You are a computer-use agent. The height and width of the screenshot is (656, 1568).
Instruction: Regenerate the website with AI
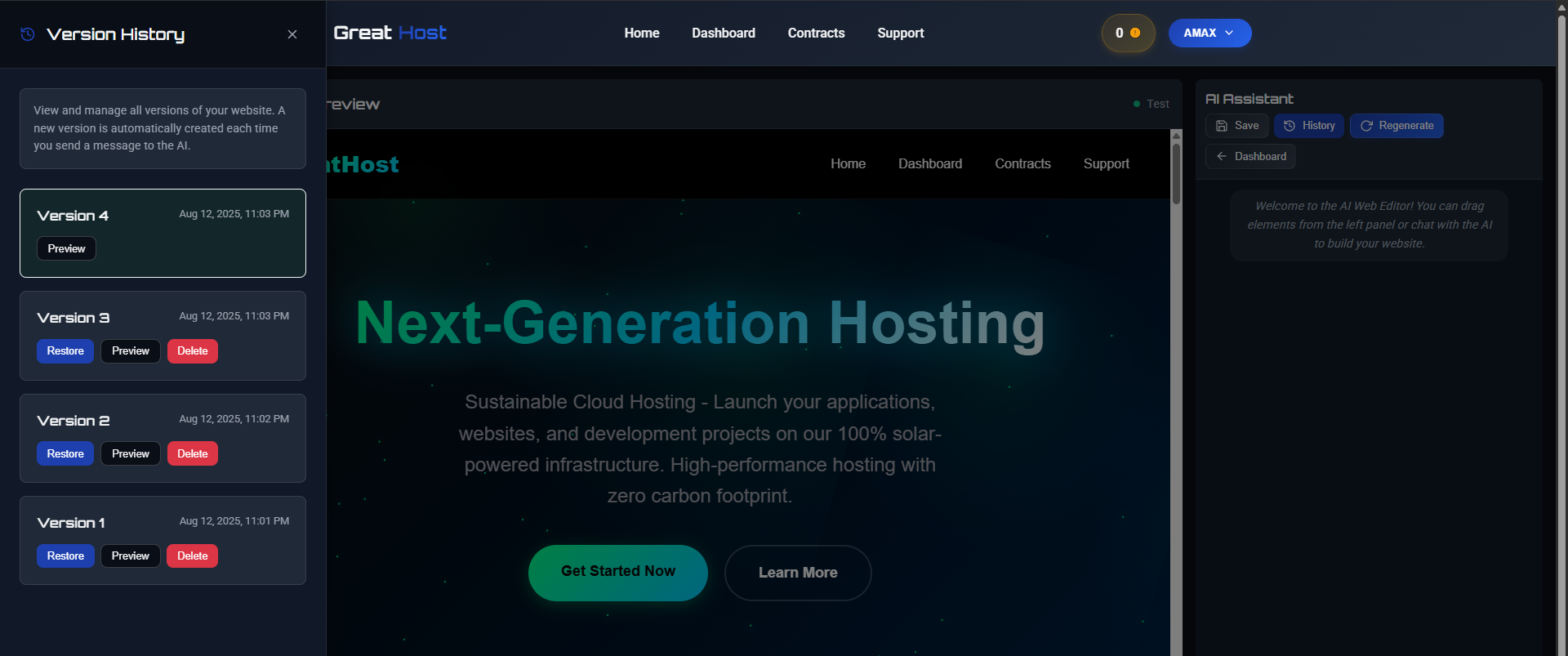point(1396,126)
